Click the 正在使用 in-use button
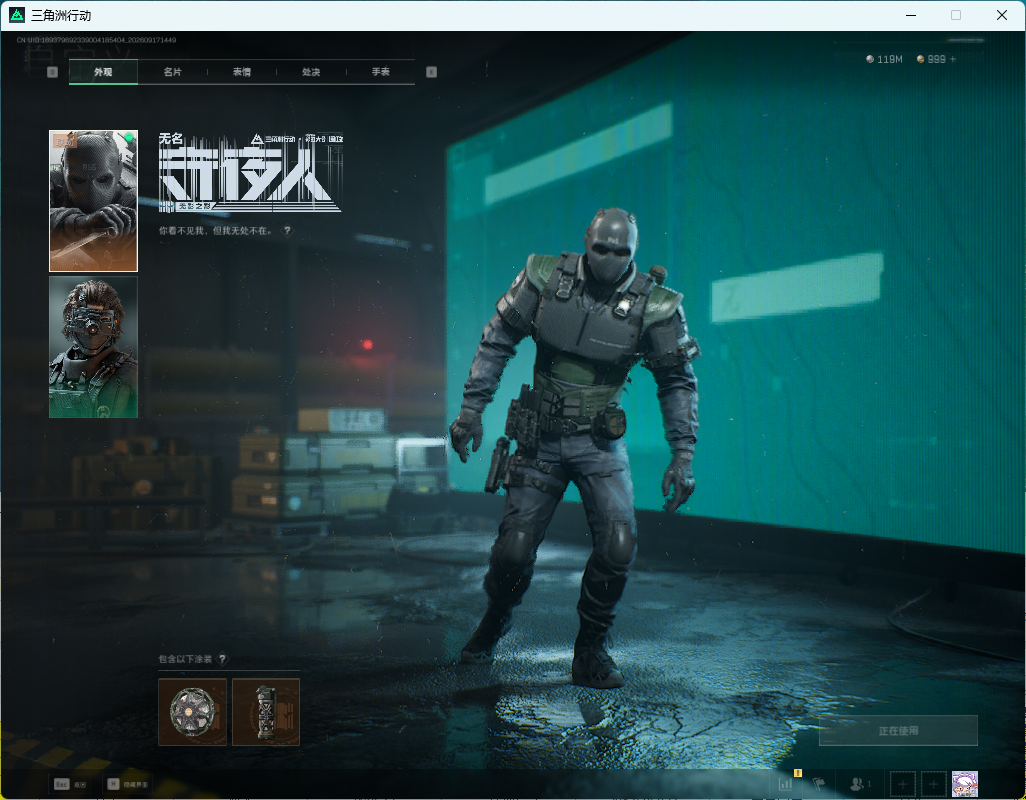Viewport: 1026px width, 800px height. 898,730
